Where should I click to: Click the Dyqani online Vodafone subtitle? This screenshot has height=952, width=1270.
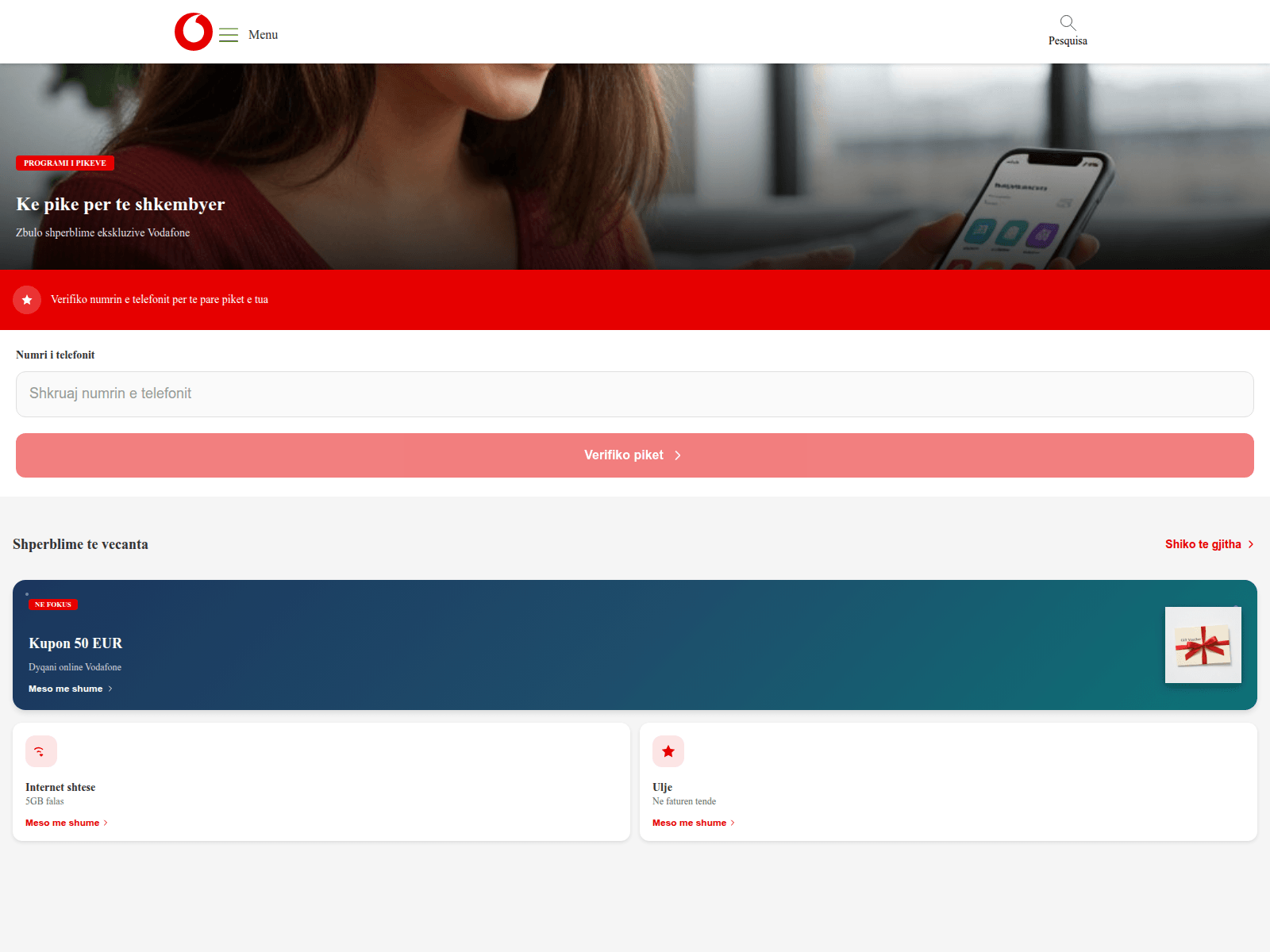point(75,667)
